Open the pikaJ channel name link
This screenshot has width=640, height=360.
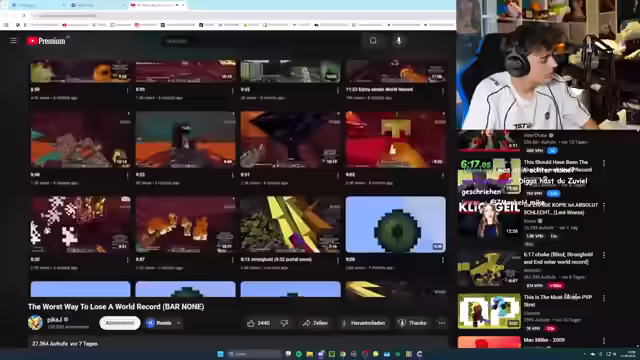coord(54,320)
